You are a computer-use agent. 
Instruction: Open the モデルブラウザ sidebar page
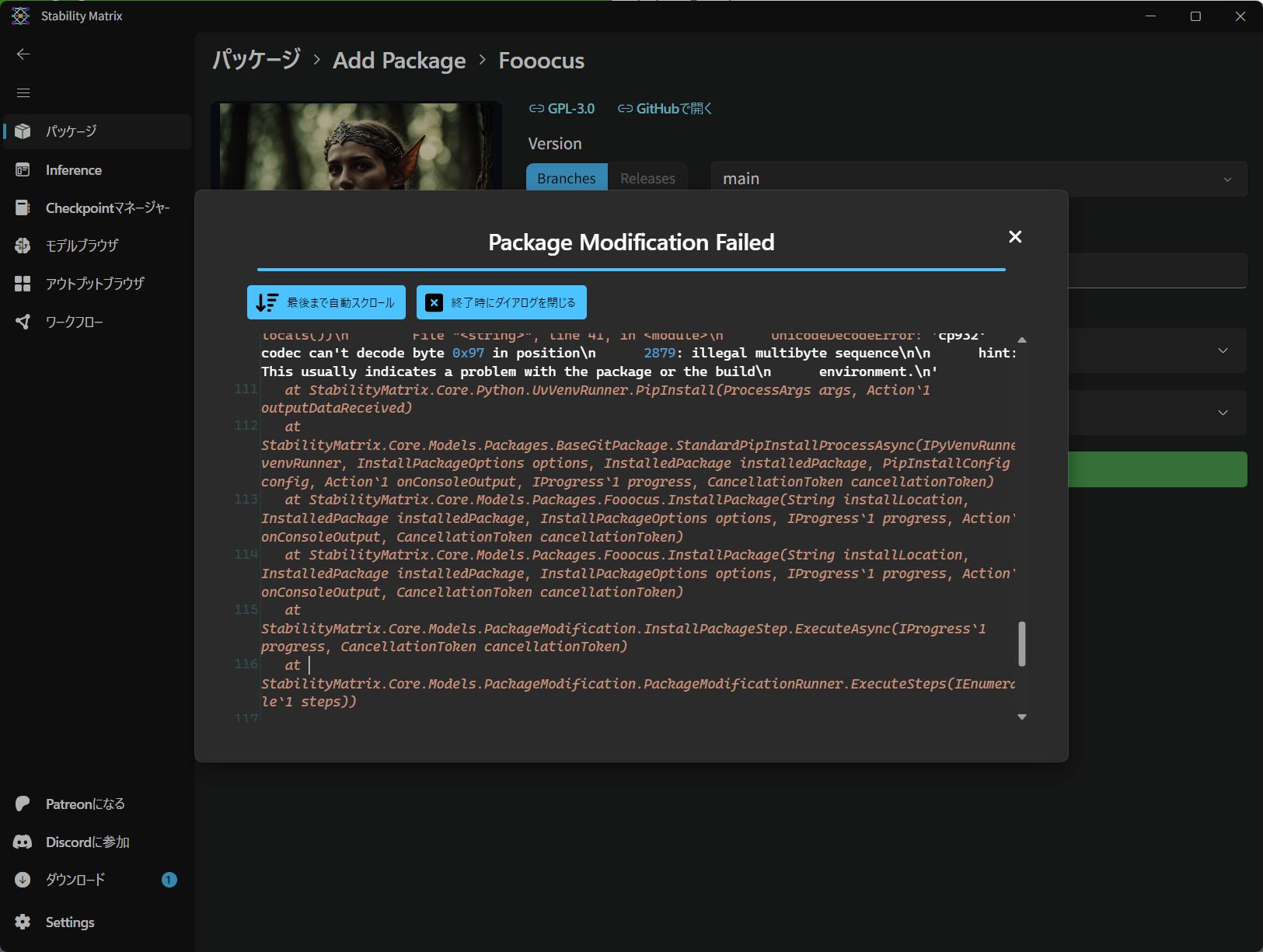(x=96, y=246)
